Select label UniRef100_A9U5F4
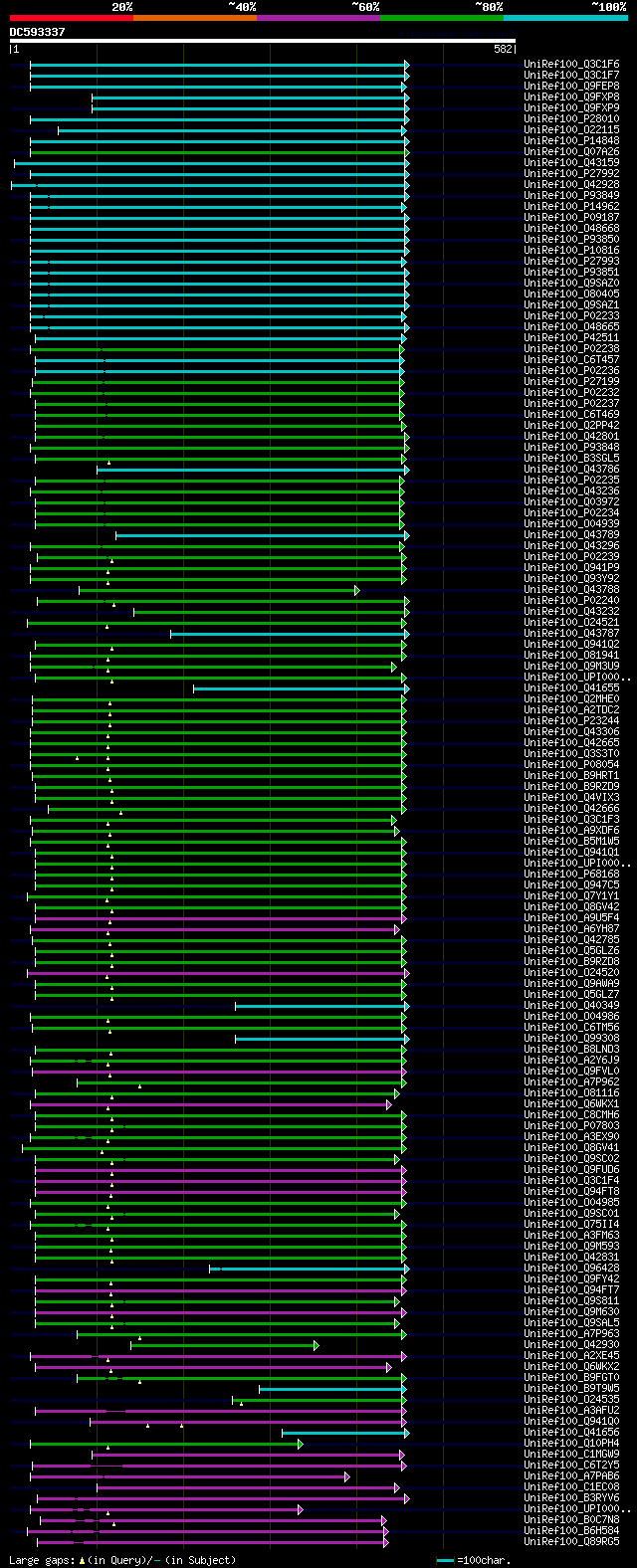 tap(571, 918)
